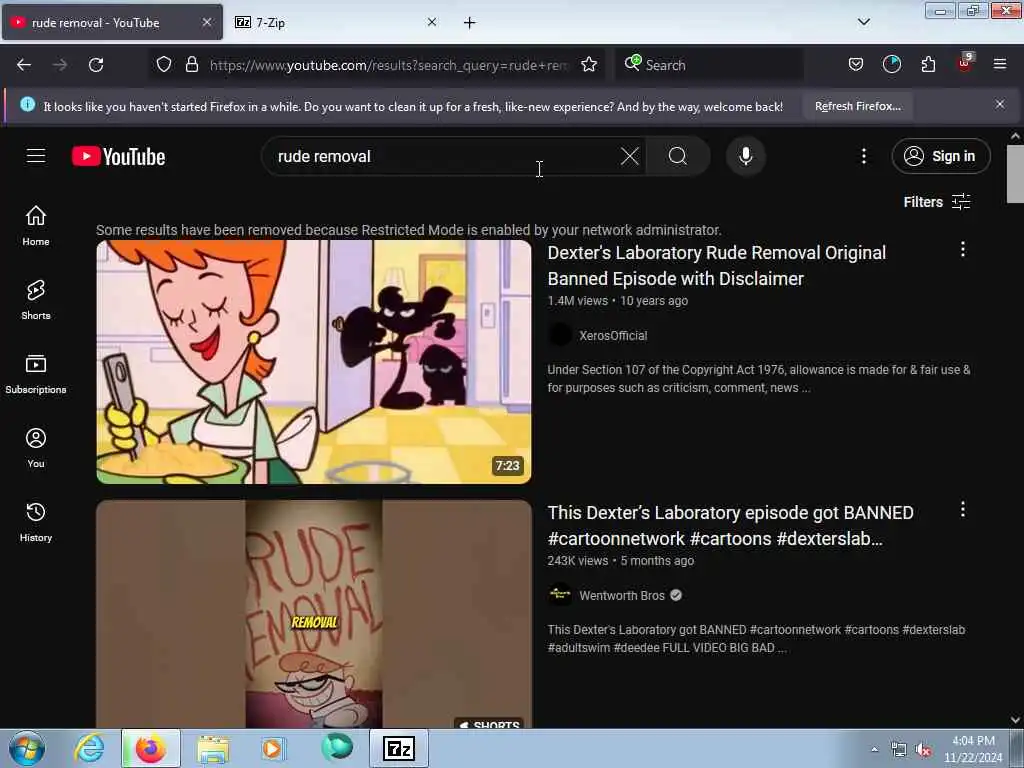Dismiss the Firefox refresh notification bar
The image size is (1024, 768).
[1000, 104]
